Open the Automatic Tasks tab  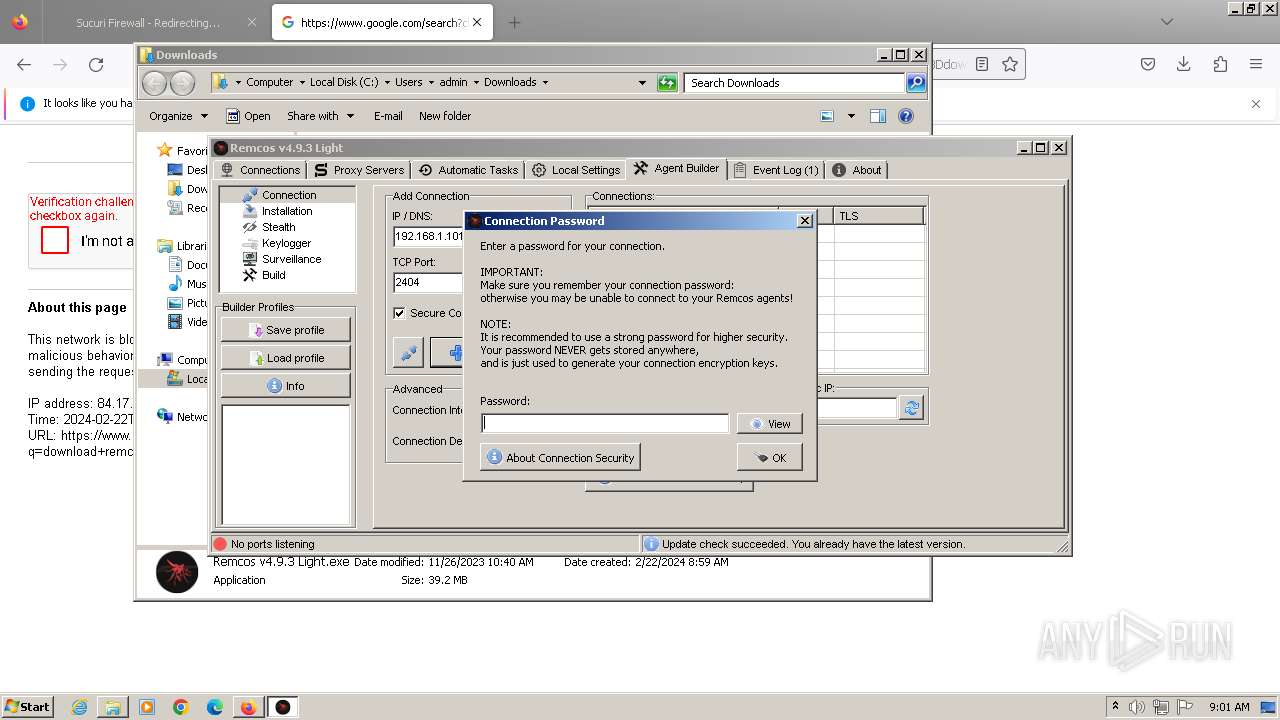[468, 170]
